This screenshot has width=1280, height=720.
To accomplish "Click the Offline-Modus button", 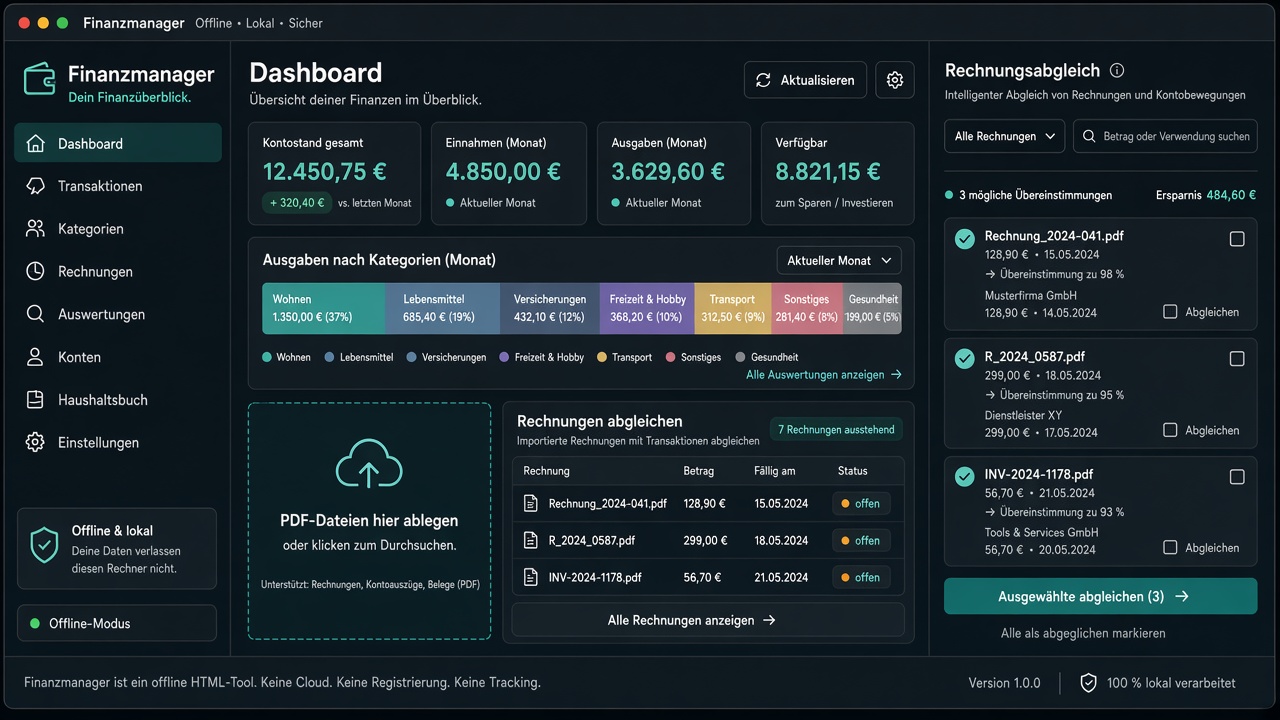I will pyautogui.click(x=117, y=623).
